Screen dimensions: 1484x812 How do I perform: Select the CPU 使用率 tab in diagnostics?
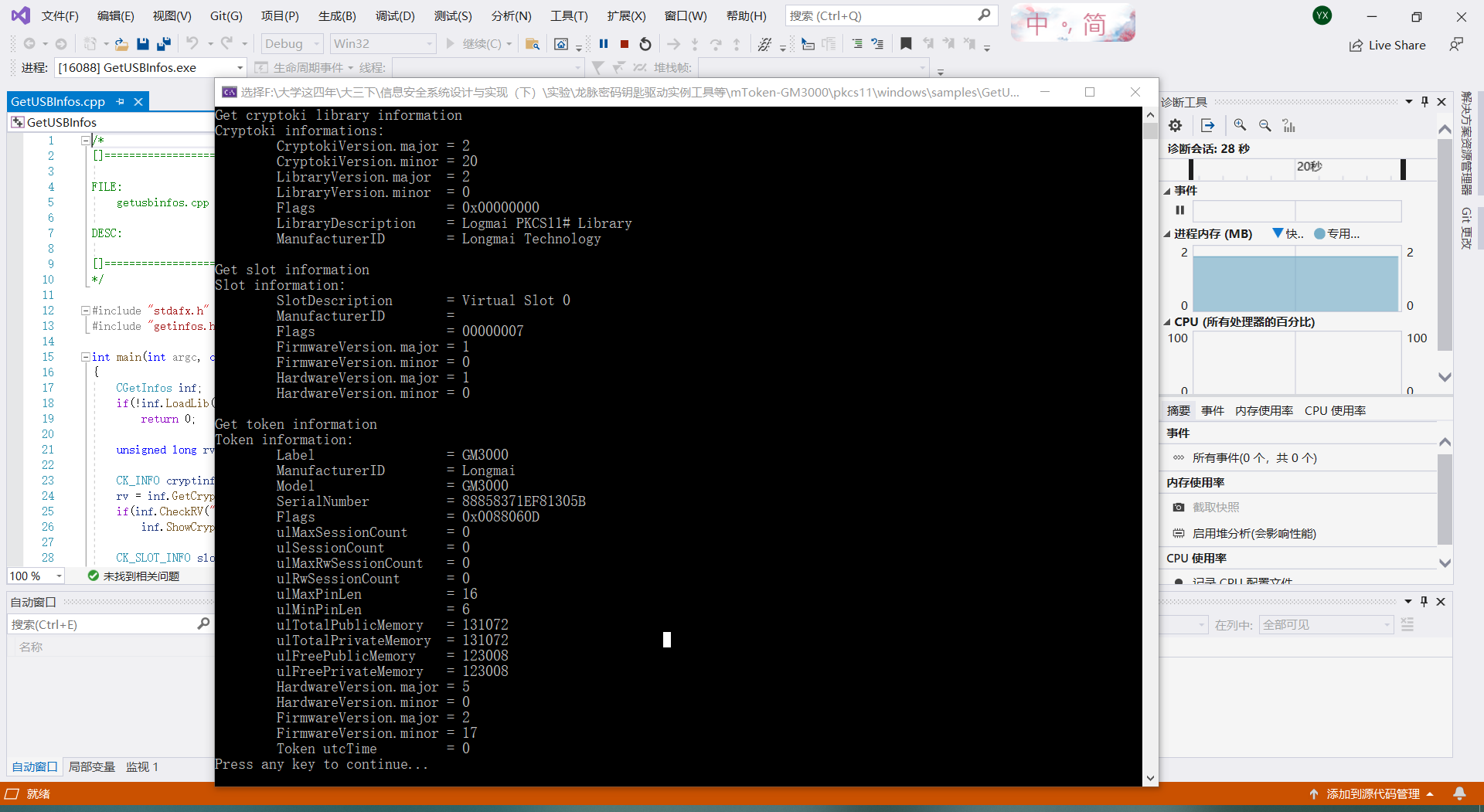(1335, 410)
